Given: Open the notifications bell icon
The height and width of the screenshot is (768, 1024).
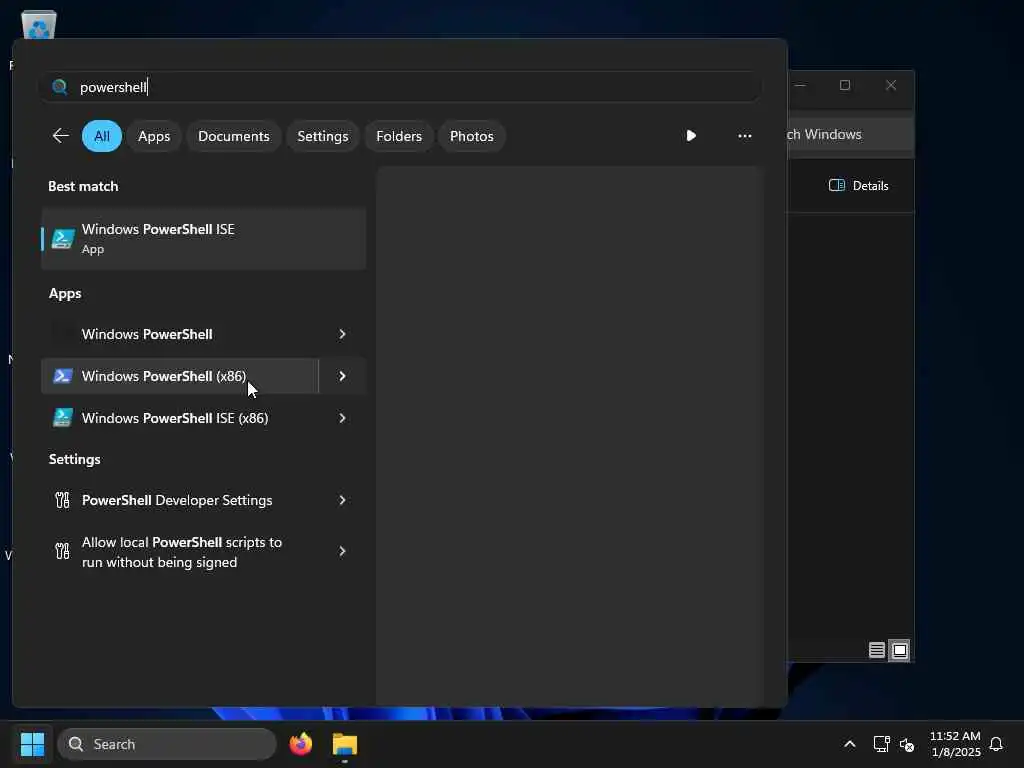Looking at the screenshot, I should (996, 744).
